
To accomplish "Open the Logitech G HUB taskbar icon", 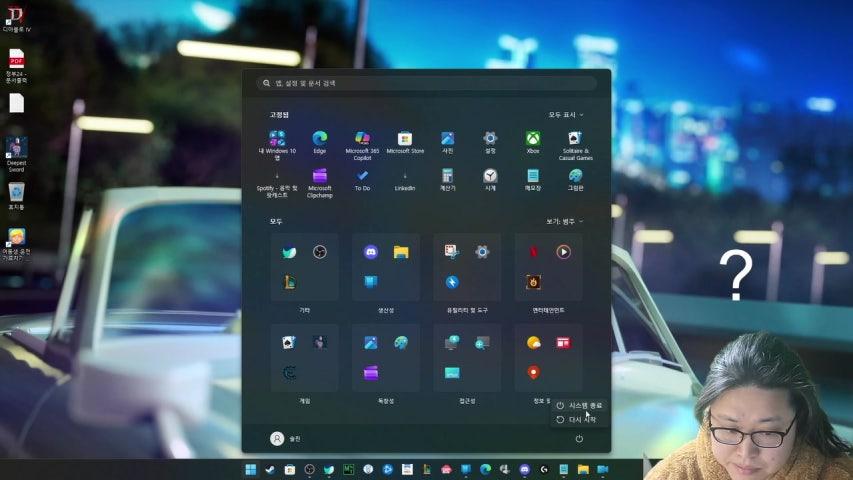I will [544, 470].
